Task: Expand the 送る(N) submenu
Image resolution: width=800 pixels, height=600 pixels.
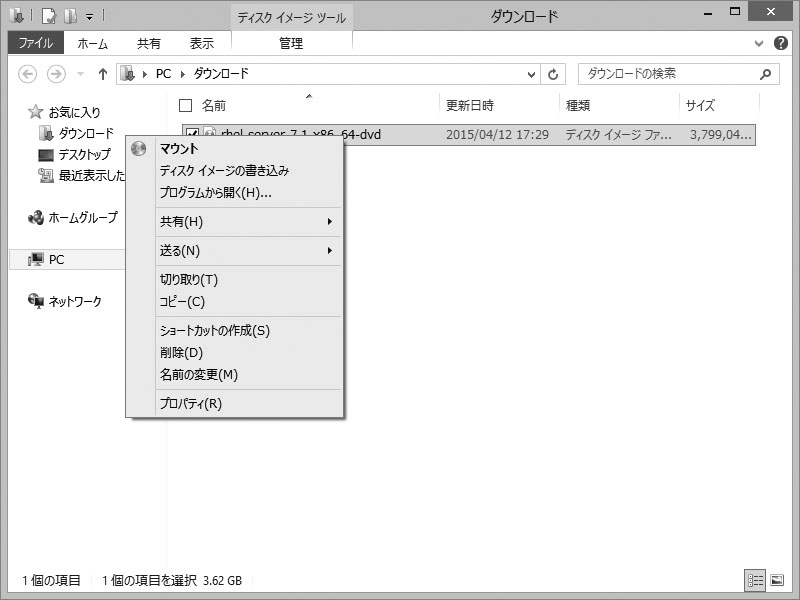Action: point(248,251)
